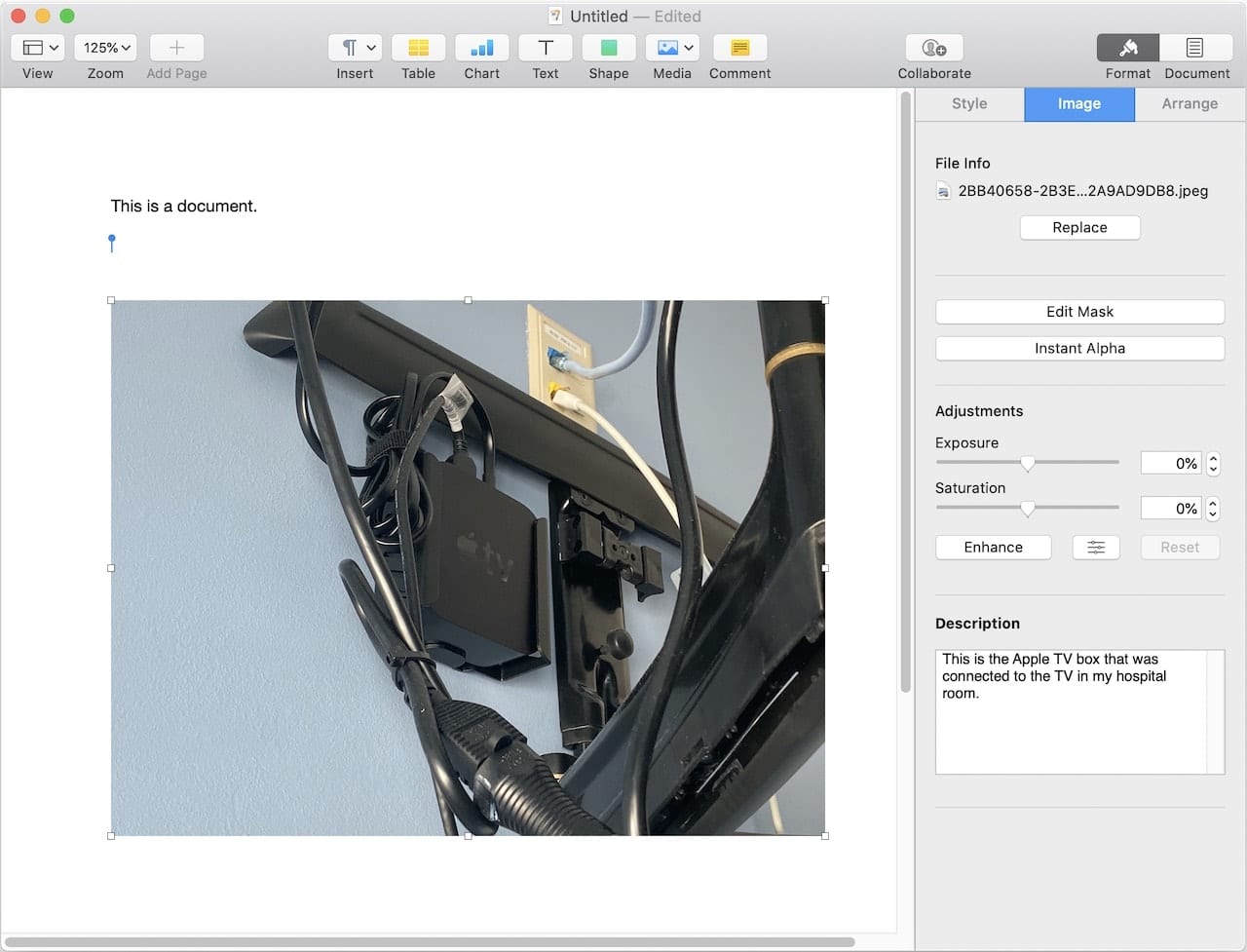Open the Chart toolbar icon
Screen dimensions: 1247x952
[481, 48]
